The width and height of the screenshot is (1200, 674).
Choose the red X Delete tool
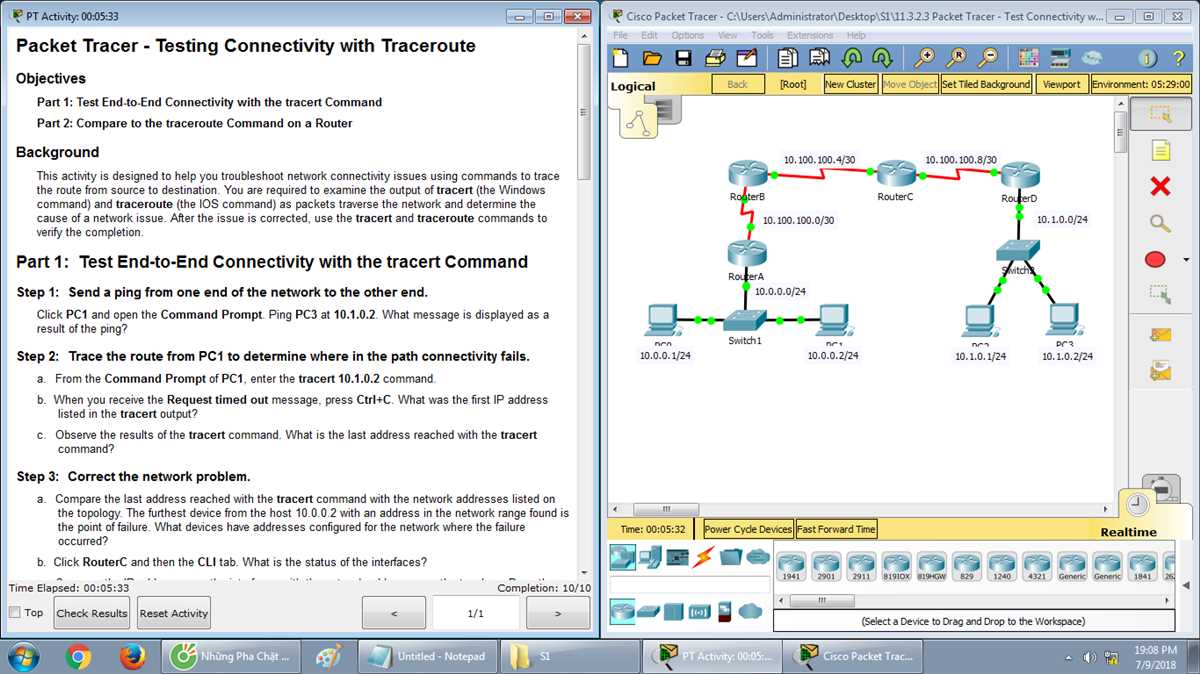(x=1160, y=186)
